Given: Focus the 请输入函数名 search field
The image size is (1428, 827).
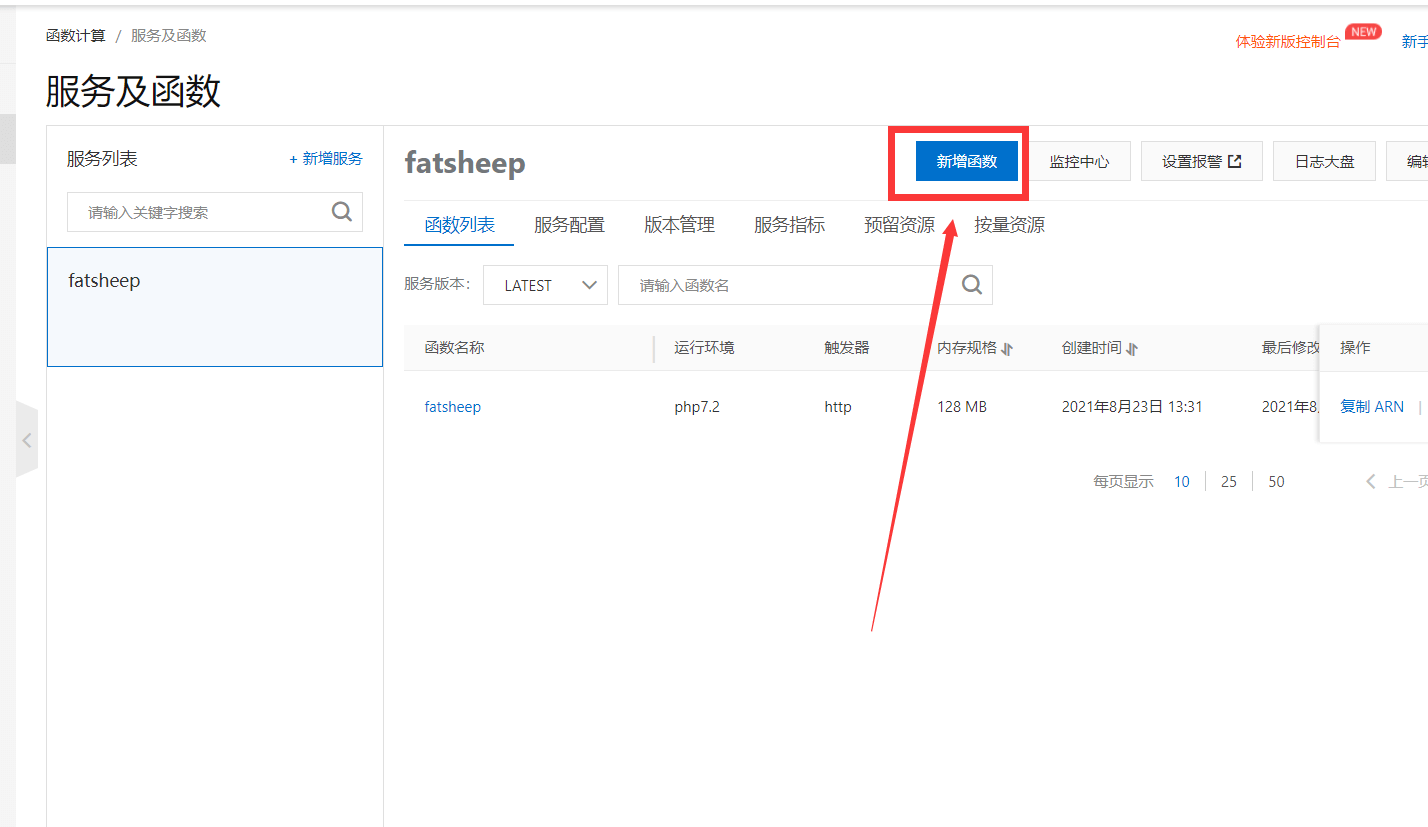Looking at the screenshot, I should (x=806, y=285).
